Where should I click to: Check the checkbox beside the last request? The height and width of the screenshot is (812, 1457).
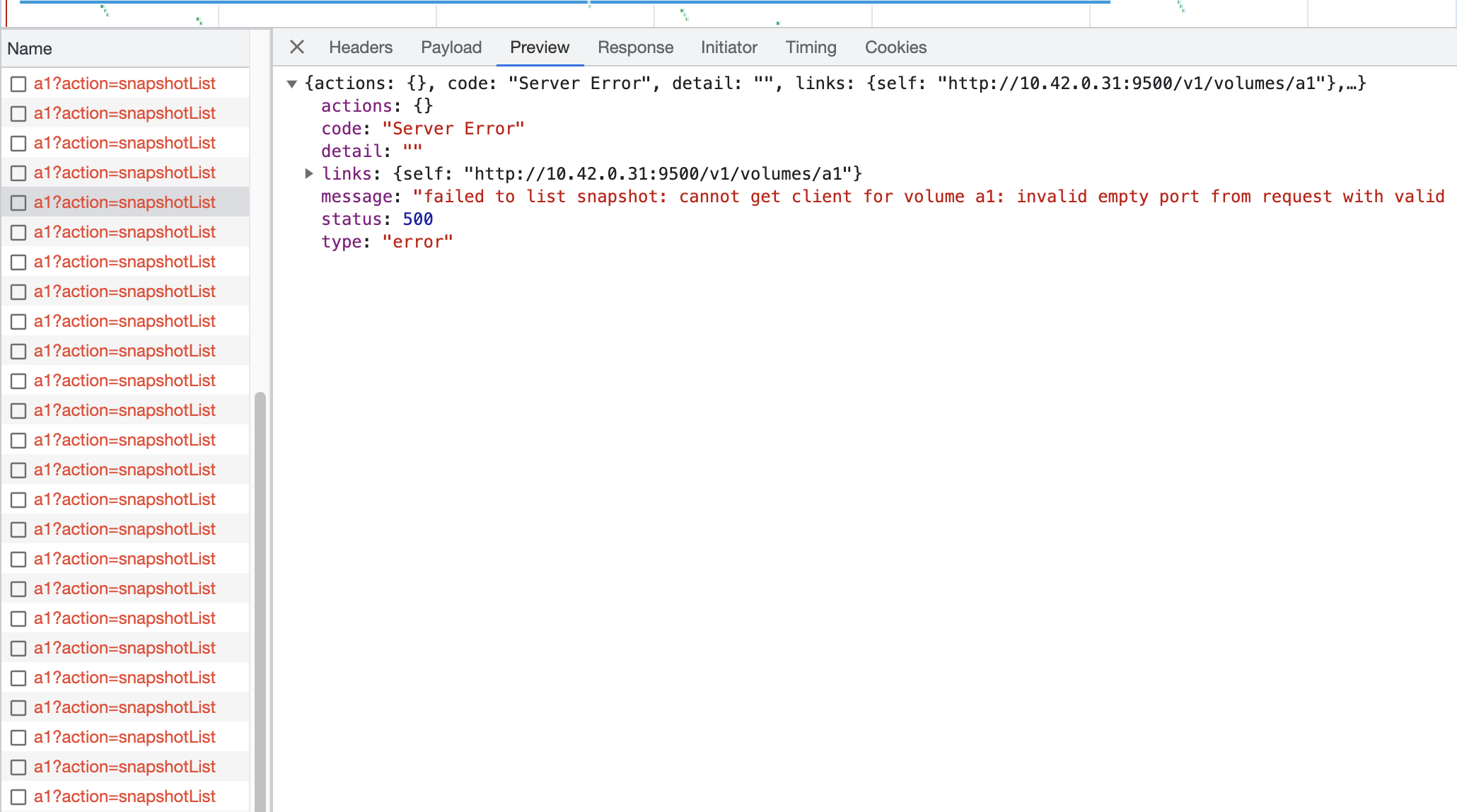coord(18,796)
